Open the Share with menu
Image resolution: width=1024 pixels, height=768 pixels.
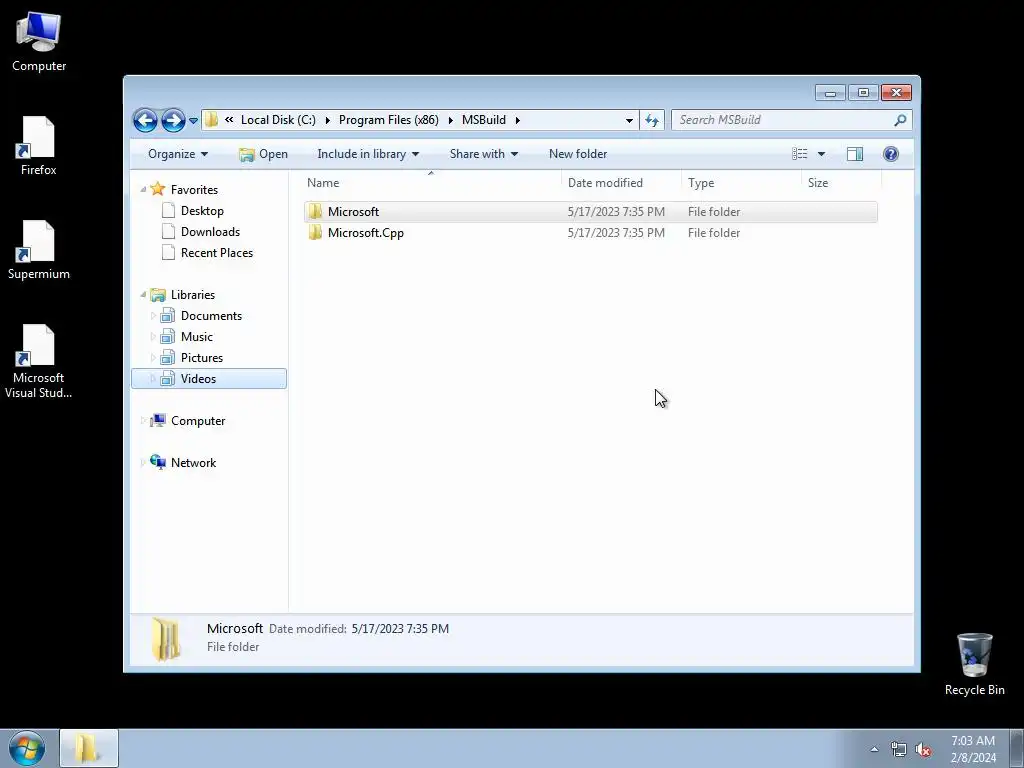483,154
